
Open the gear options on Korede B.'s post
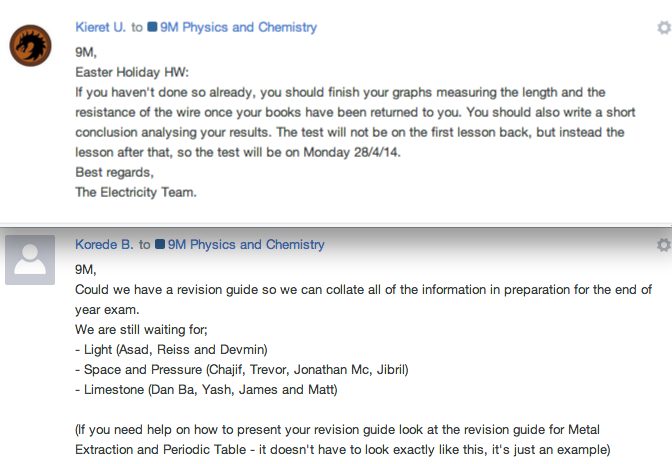pyautogui.click(x=663, y=245)
